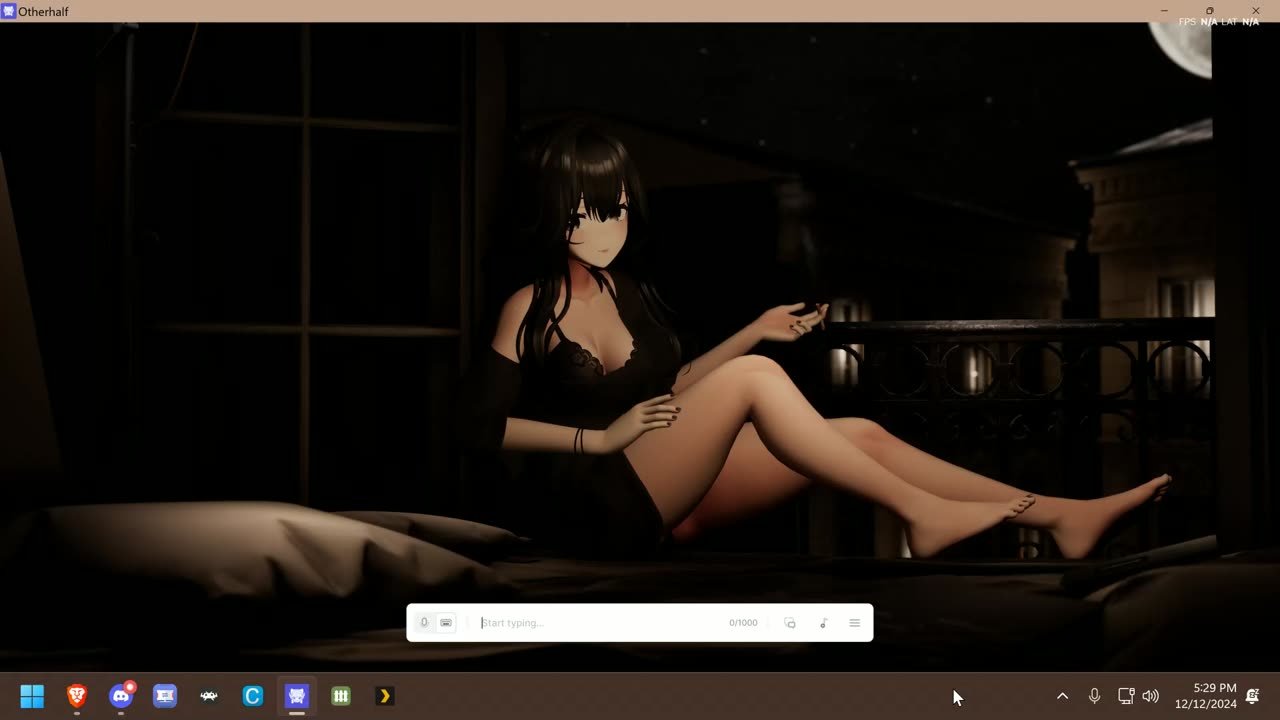1280x720 pixels.
Task: Minimize the Otherhalf window
Action: 1164,11
